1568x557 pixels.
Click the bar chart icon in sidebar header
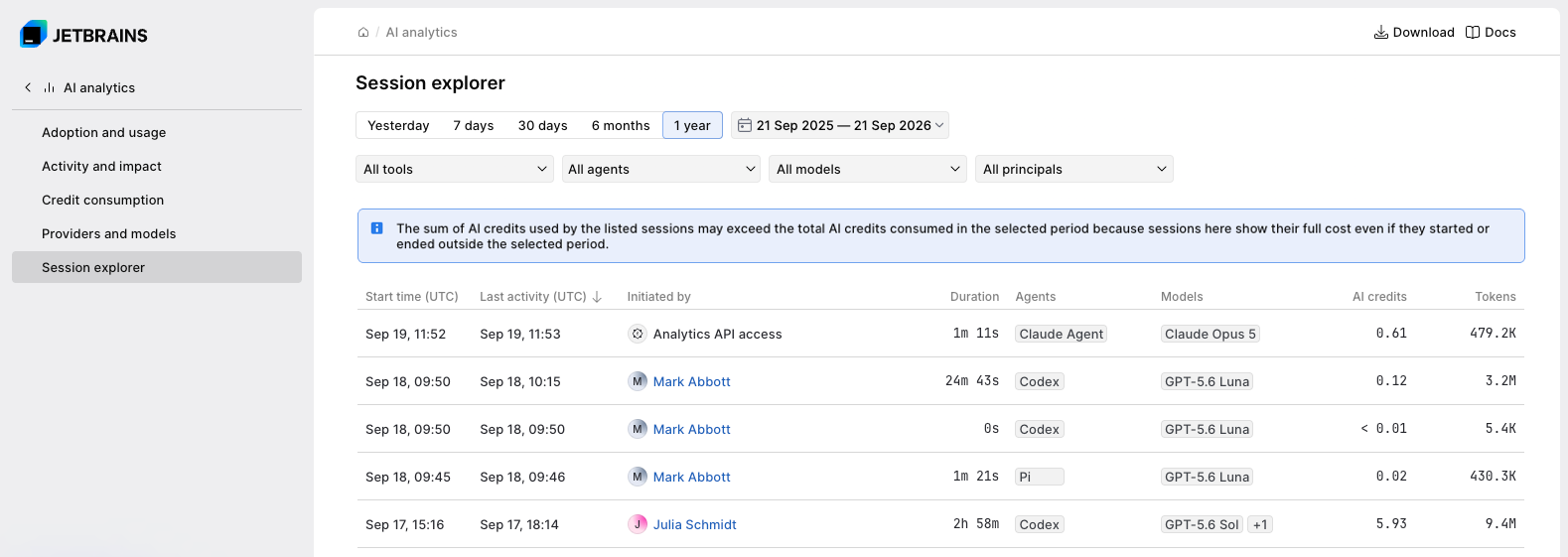click(x=49, y=87)
